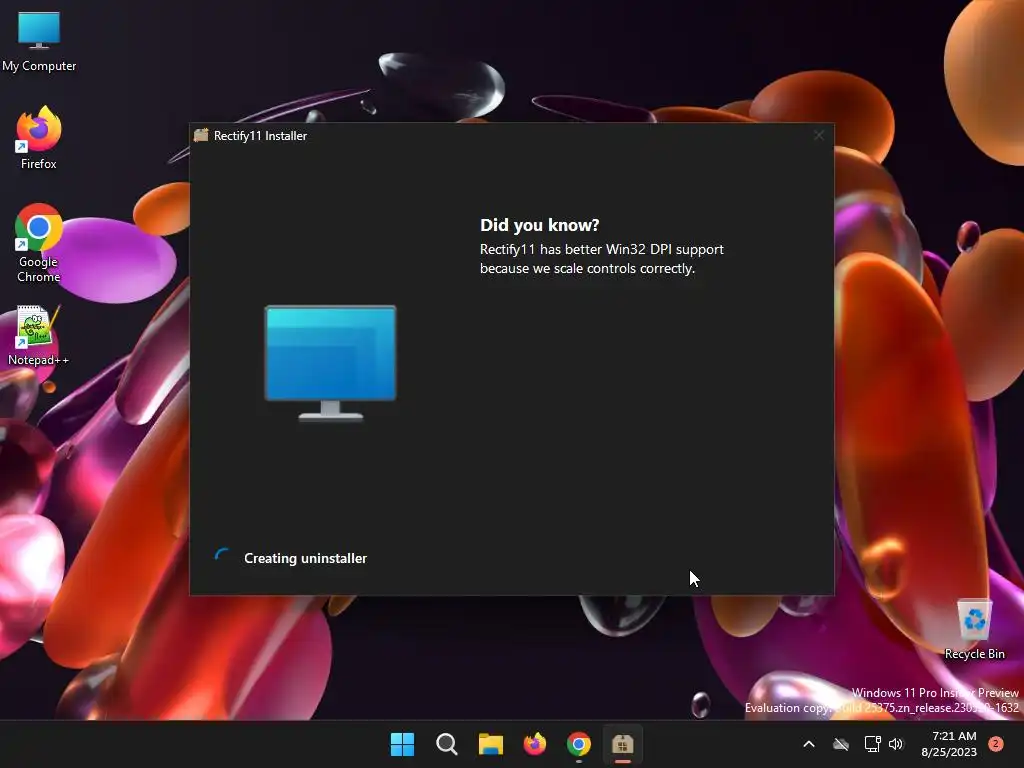This screenshot has height=768, width=1024.
Task: Click the monitor illustration in installer
Action: tap(330, 363)
